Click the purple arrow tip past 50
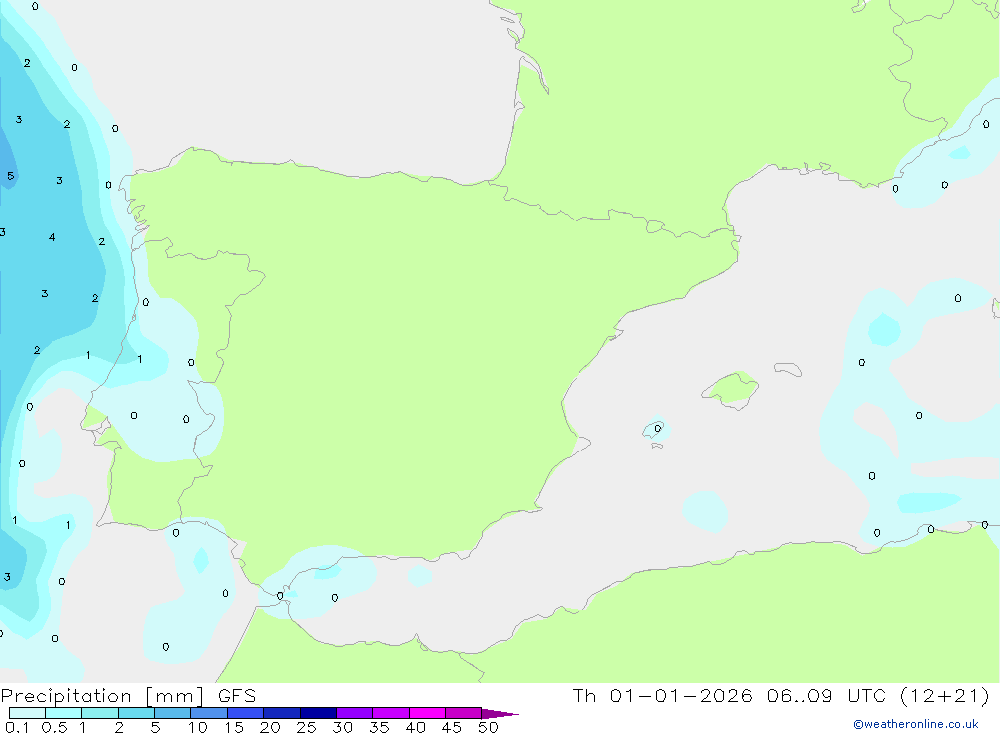 pos(500,714)
